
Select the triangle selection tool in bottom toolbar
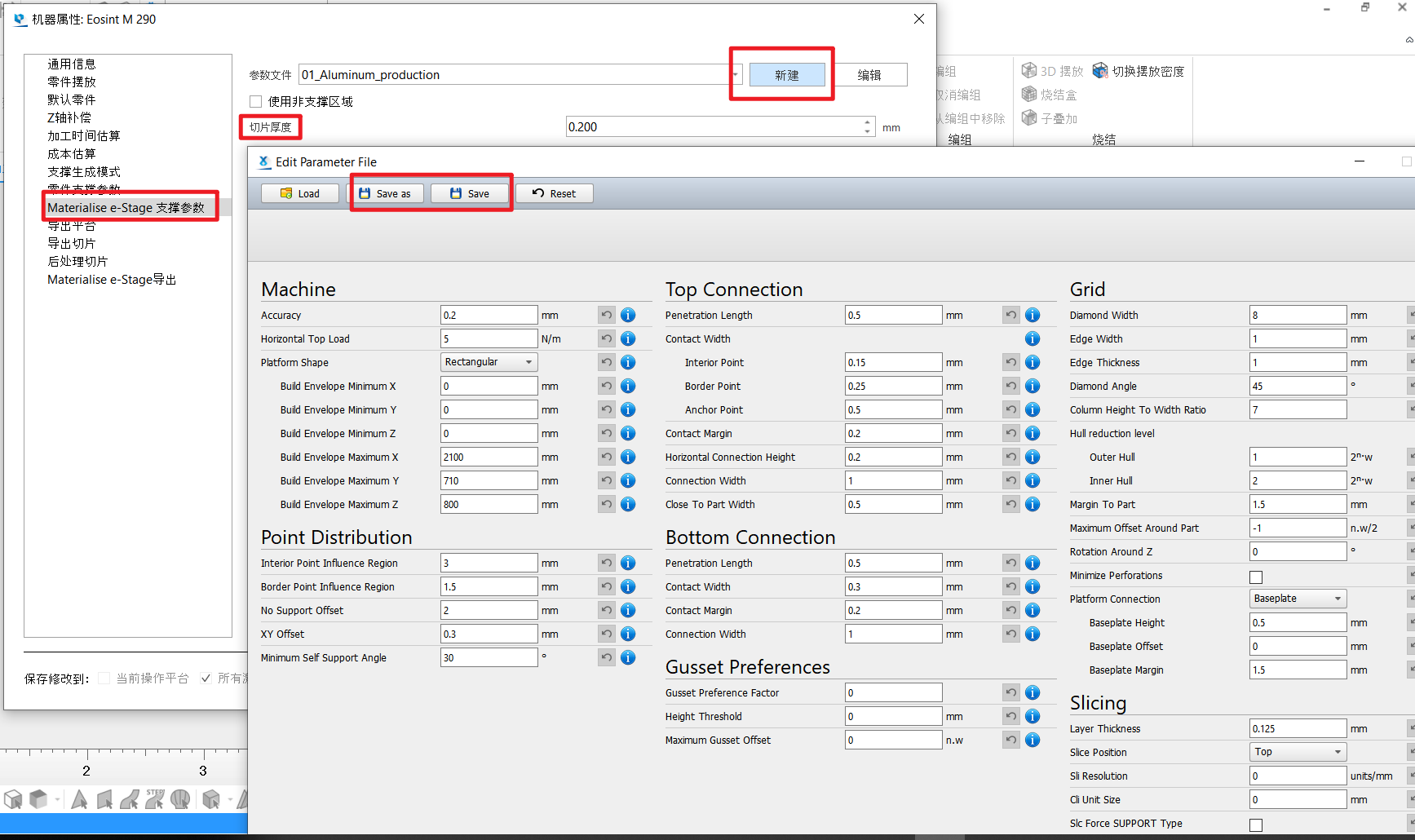tap(78, 799)
